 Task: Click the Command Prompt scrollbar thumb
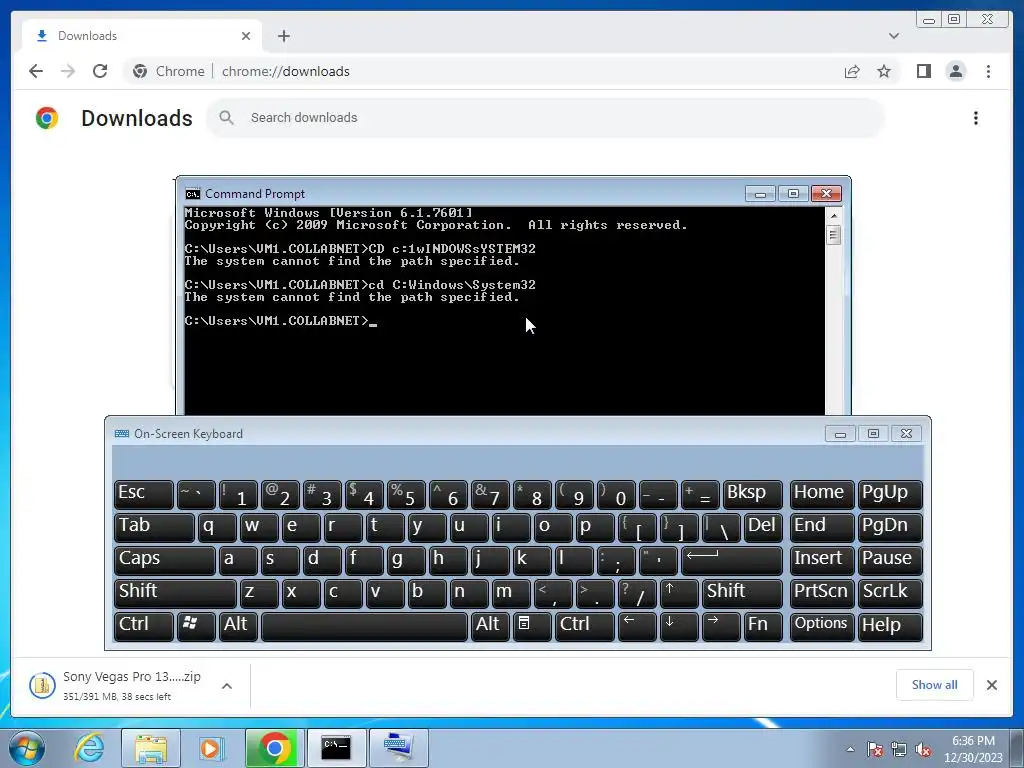(x=833, y=234)
